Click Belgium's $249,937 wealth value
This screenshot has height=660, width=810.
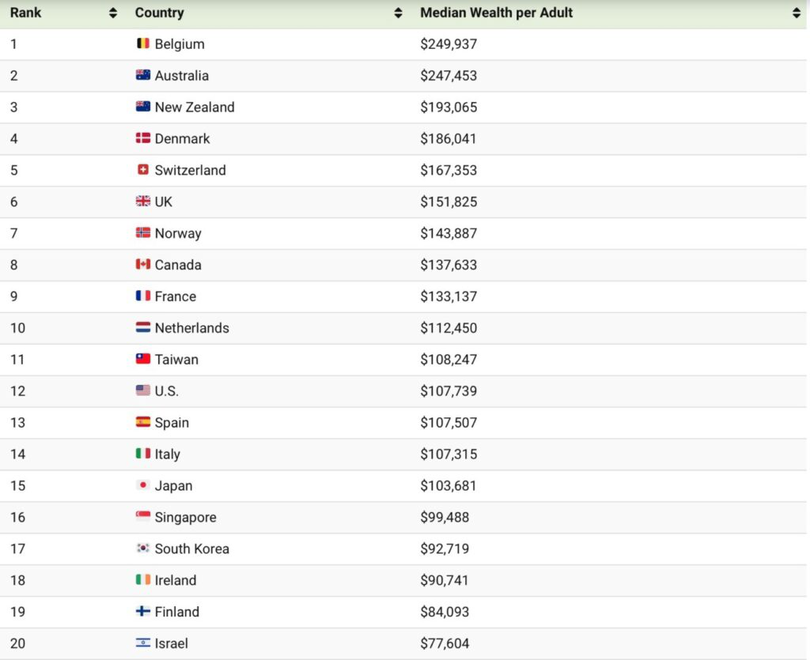(x=449, y=44)
